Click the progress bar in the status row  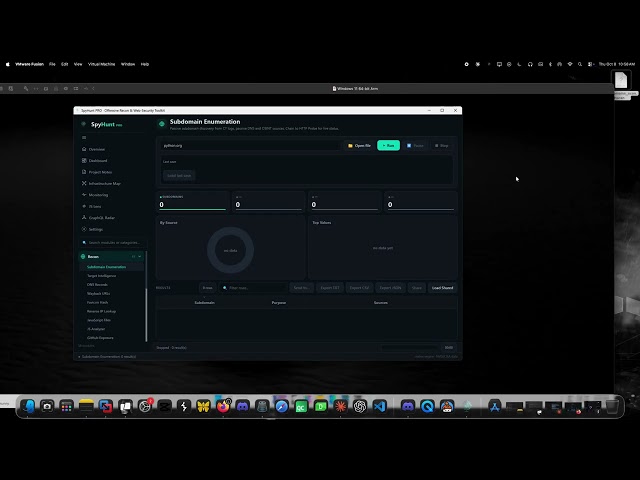click(x=409, y=348)
